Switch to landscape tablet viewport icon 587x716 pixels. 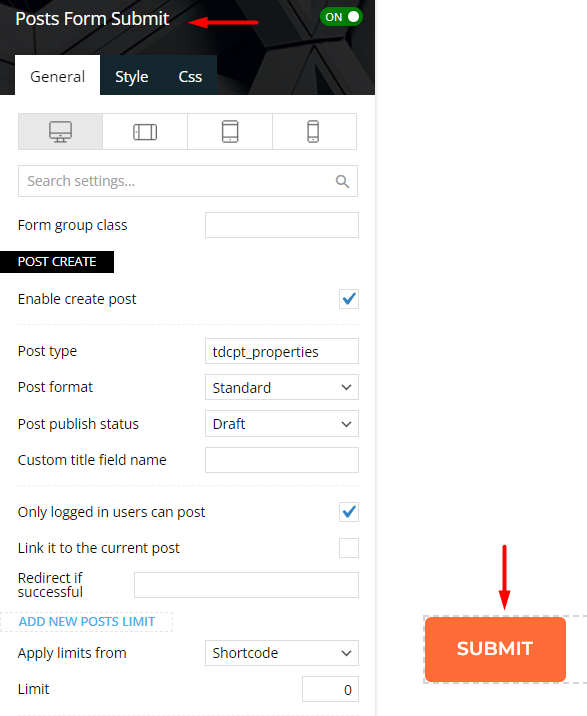145,132
